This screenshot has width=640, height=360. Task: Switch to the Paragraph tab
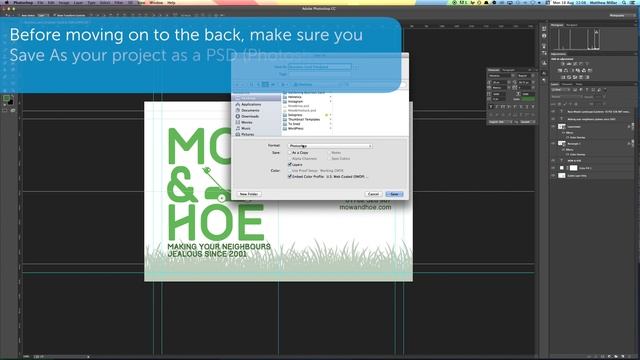508,70
